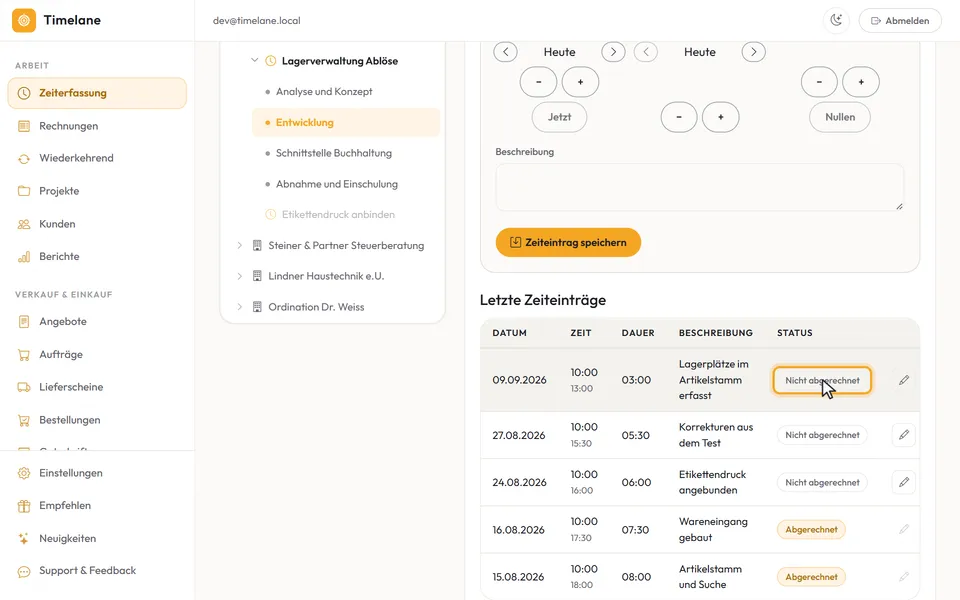Image resolution: width=960 pixels, height=600 pixels.
Task: Expand Ordination Dr. Weiss
Action: coord(239,307)
